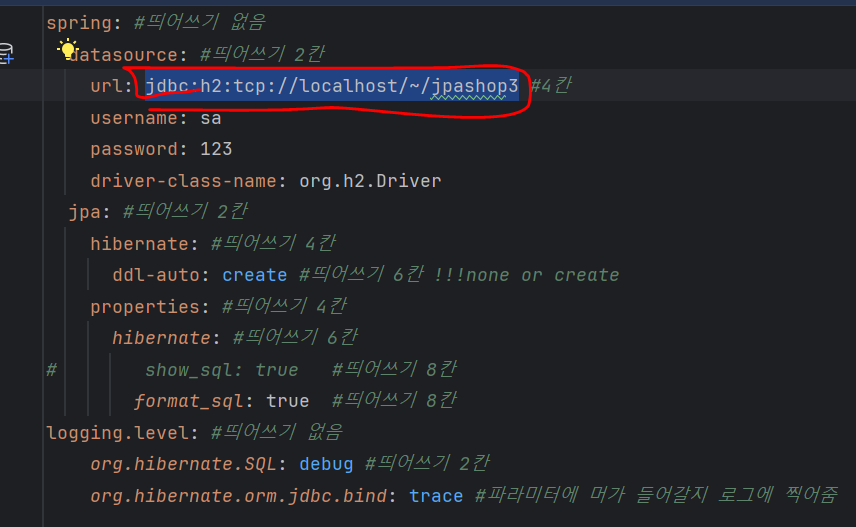This screenshot has height=527, width=856.
Task: Click the 'create' value of ddl-auto
Action: tap(254, 275)
